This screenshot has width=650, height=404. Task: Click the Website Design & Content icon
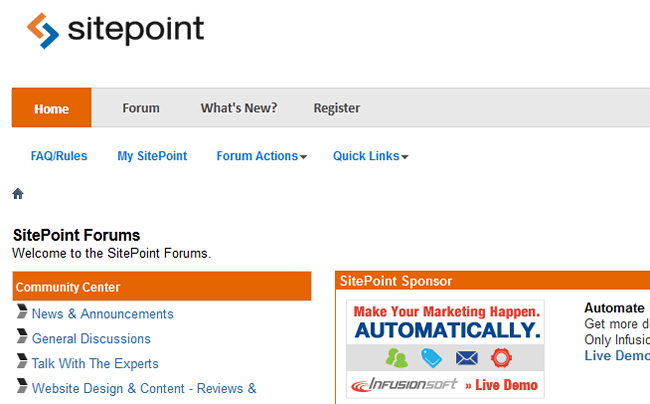tap(22, 387)
